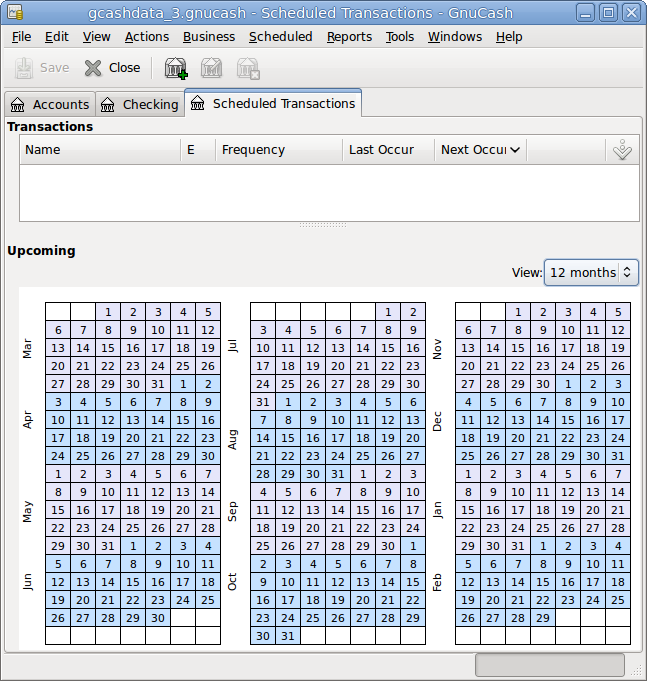Open the View 12 months dropdown

[x=591, y=272]
